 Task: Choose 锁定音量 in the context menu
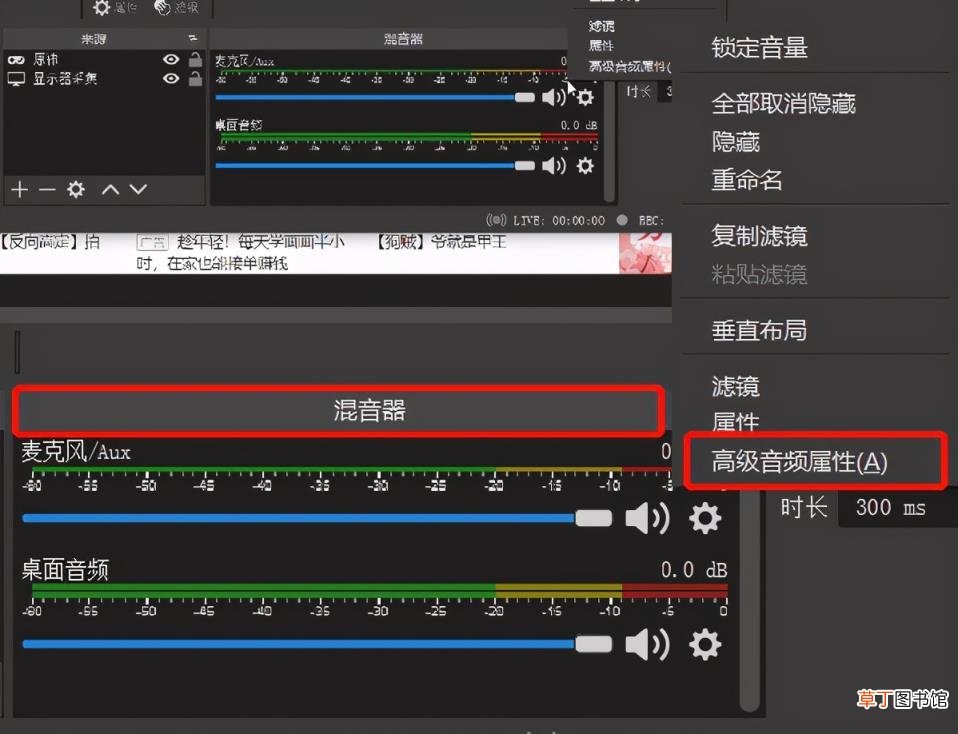[x=759, y=47]
